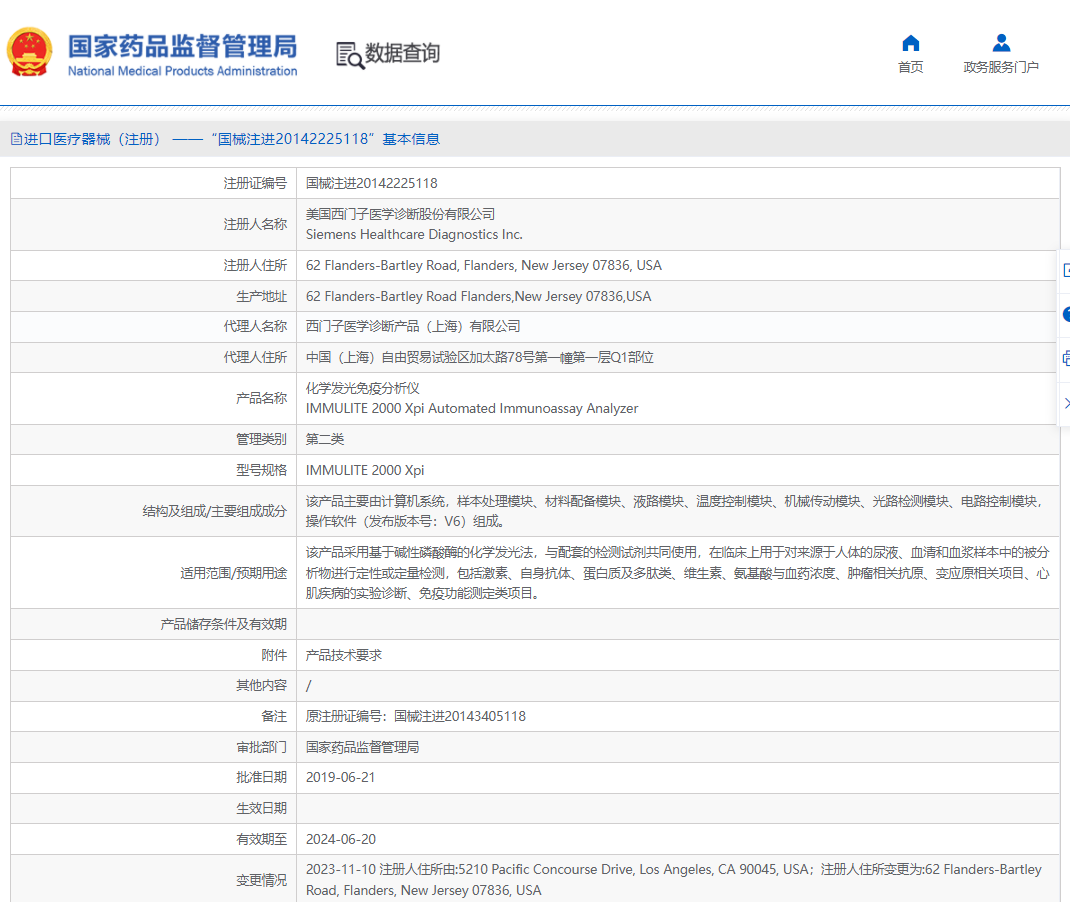
Task: Open the 产品技术要求 attachment
Action: (x=344, y=655)
